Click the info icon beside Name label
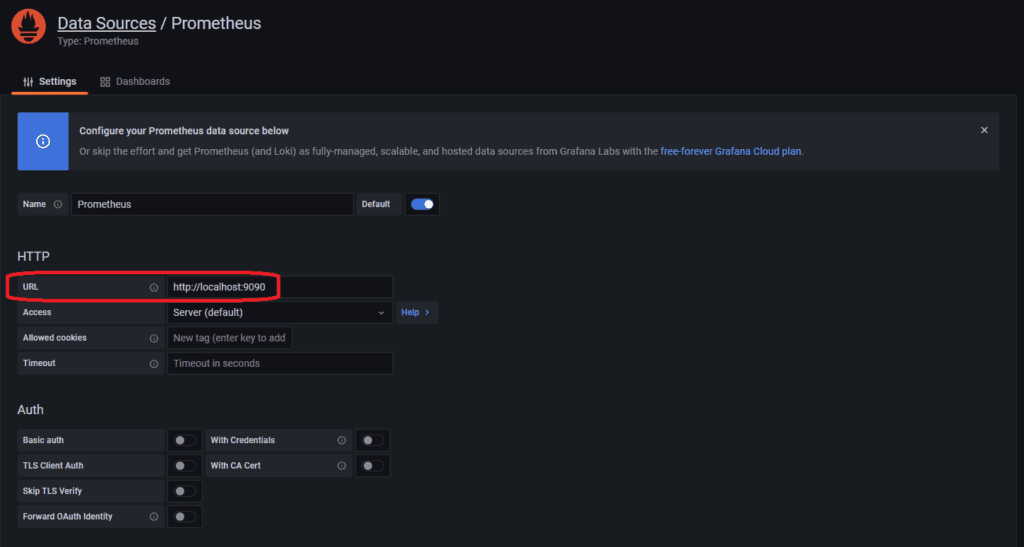This screenshot has width=1024, height=547. pyautogui.click(x=58, y=204)
